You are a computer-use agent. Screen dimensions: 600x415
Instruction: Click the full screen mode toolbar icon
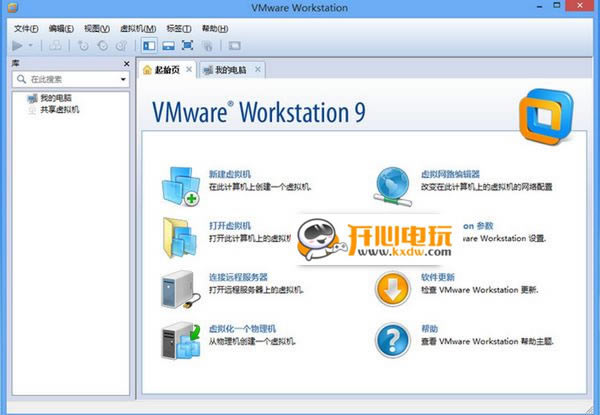[x=188, y=46]
